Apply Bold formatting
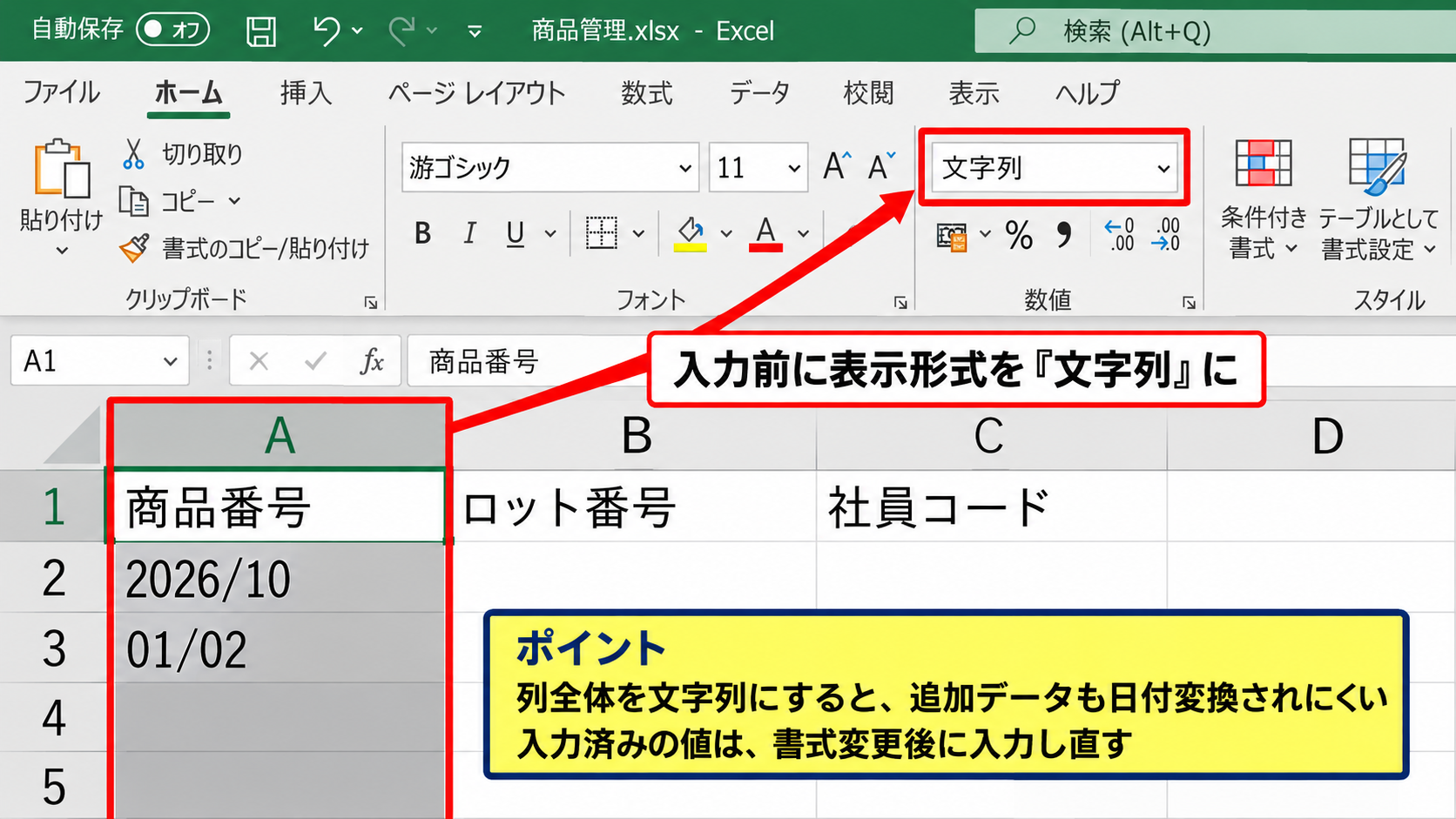Viewport: 1456px width, 819px height. [423, 233]
